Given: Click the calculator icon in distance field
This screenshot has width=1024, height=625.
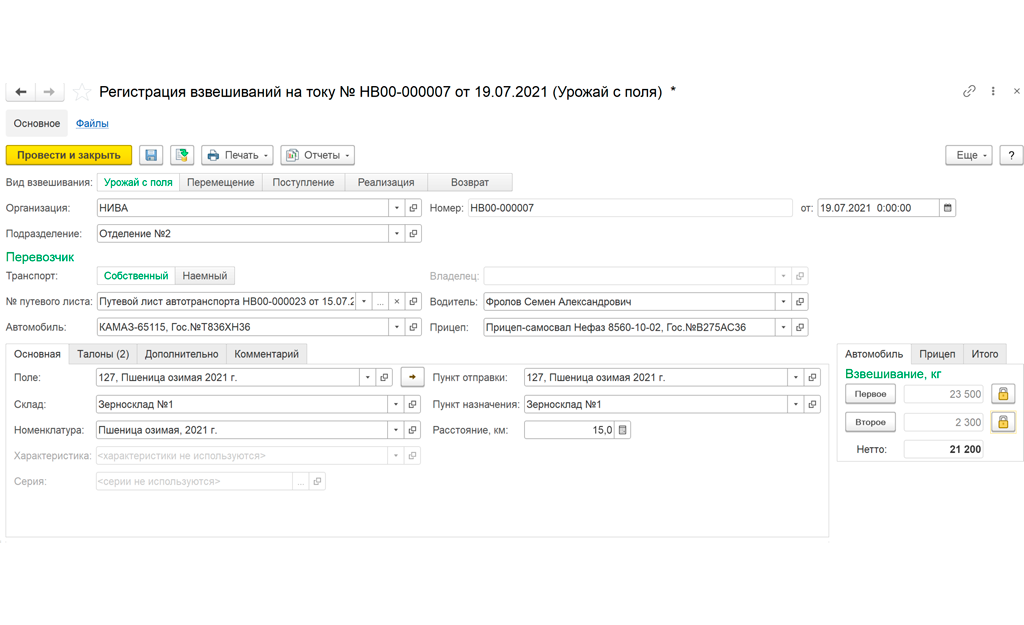Looking at the screenshot, I should pyautogui.click(x=622, y=430).
